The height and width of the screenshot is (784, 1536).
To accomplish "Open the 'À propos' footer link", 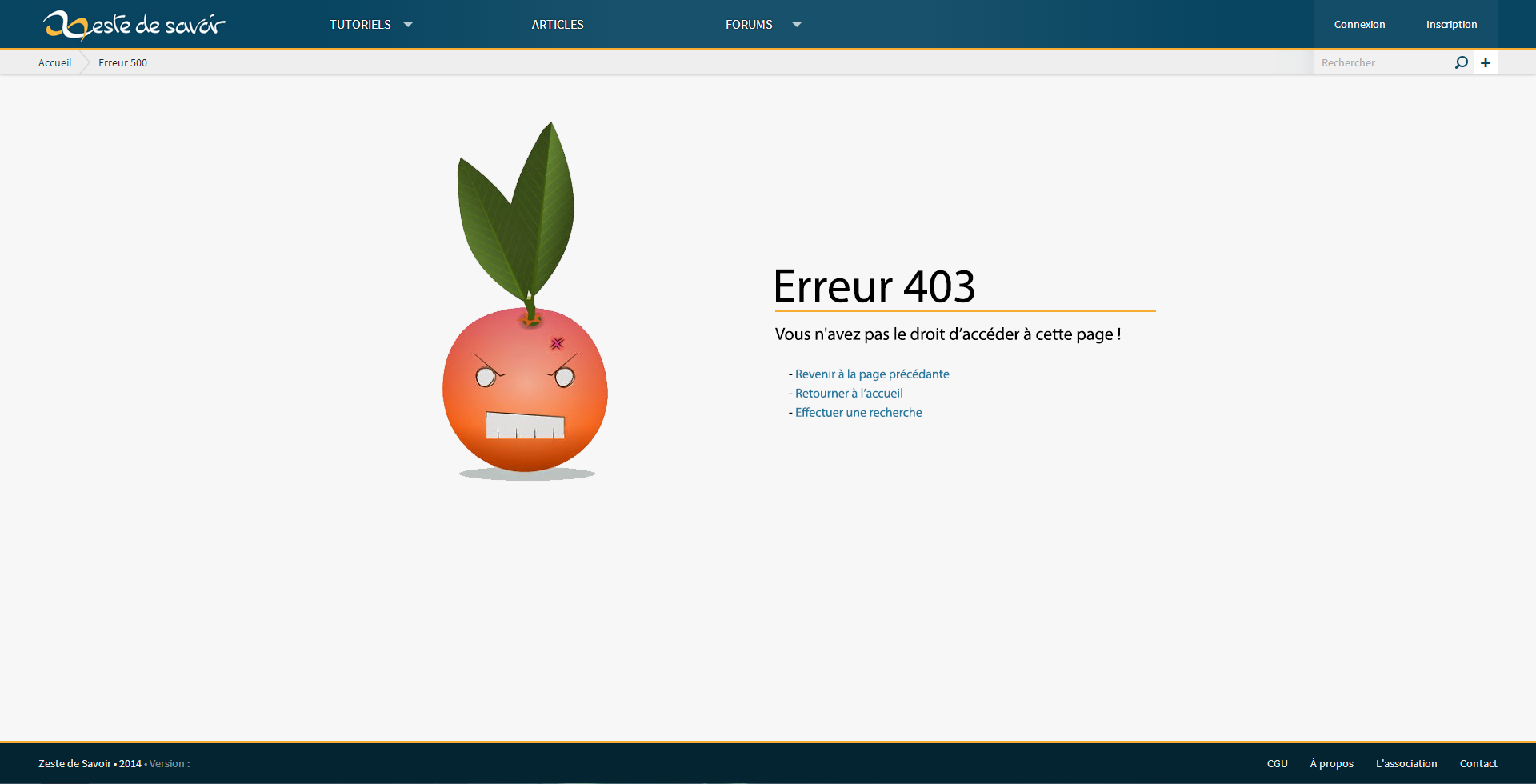I will coord(1331,763).
